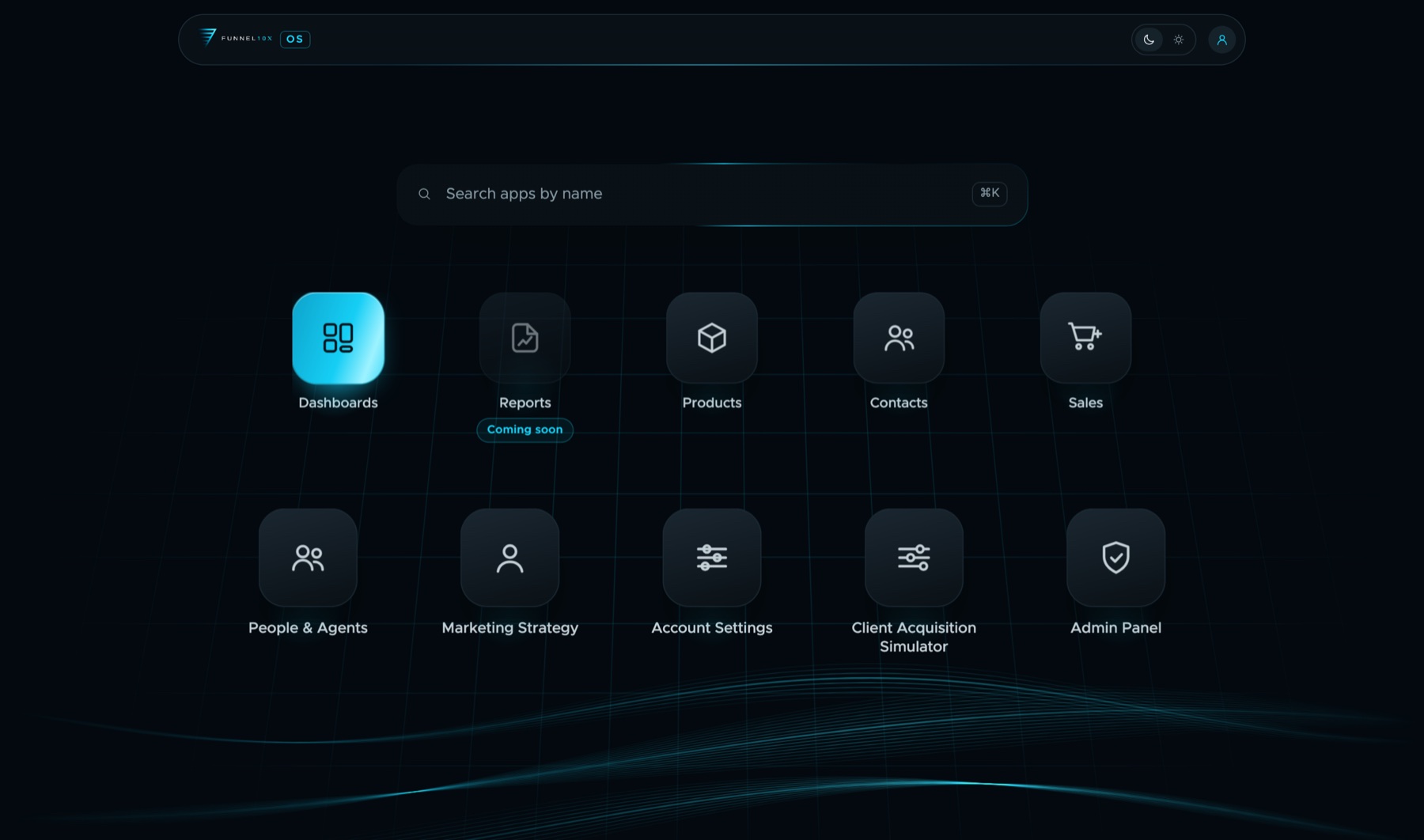Launch the Products cube icon

pos(711,338)
